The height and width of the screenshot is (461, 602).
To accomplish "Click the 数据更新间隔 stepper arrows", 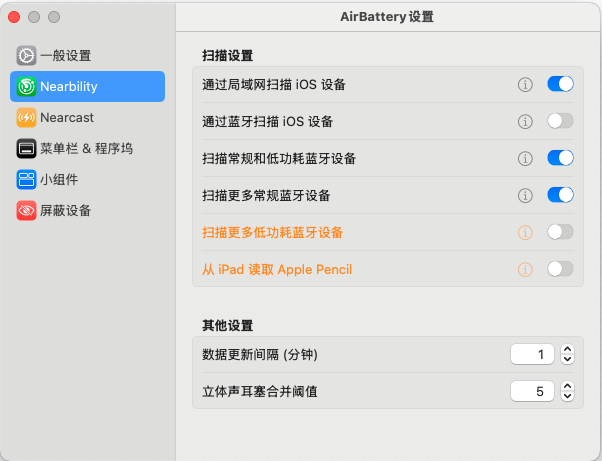I will [568, 354].
